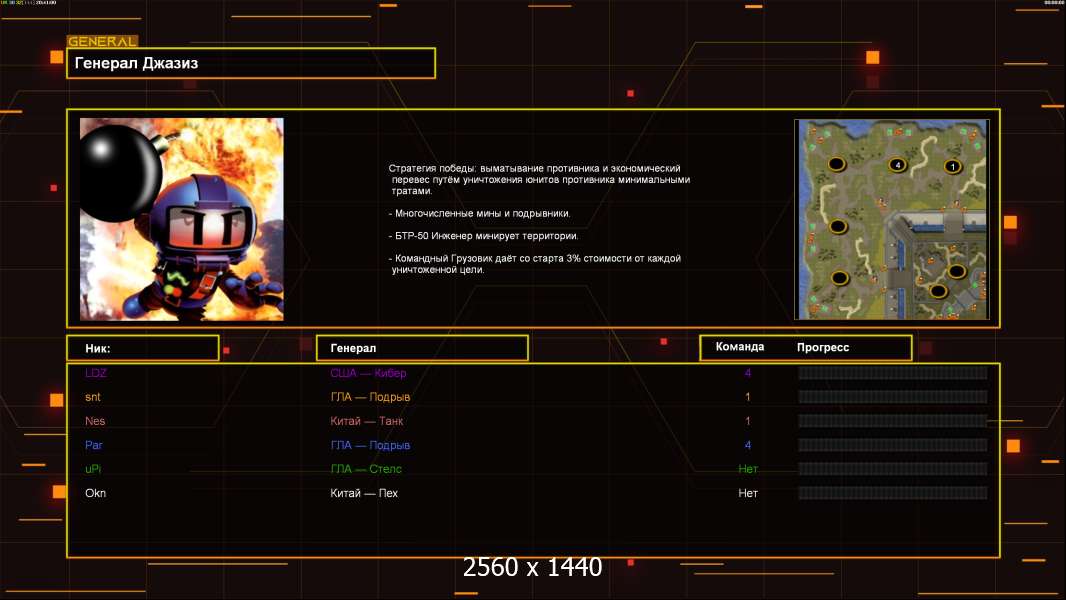
Task: Open the map preview thumbnail
Action: pyautogui.click(x=892, y=219)
